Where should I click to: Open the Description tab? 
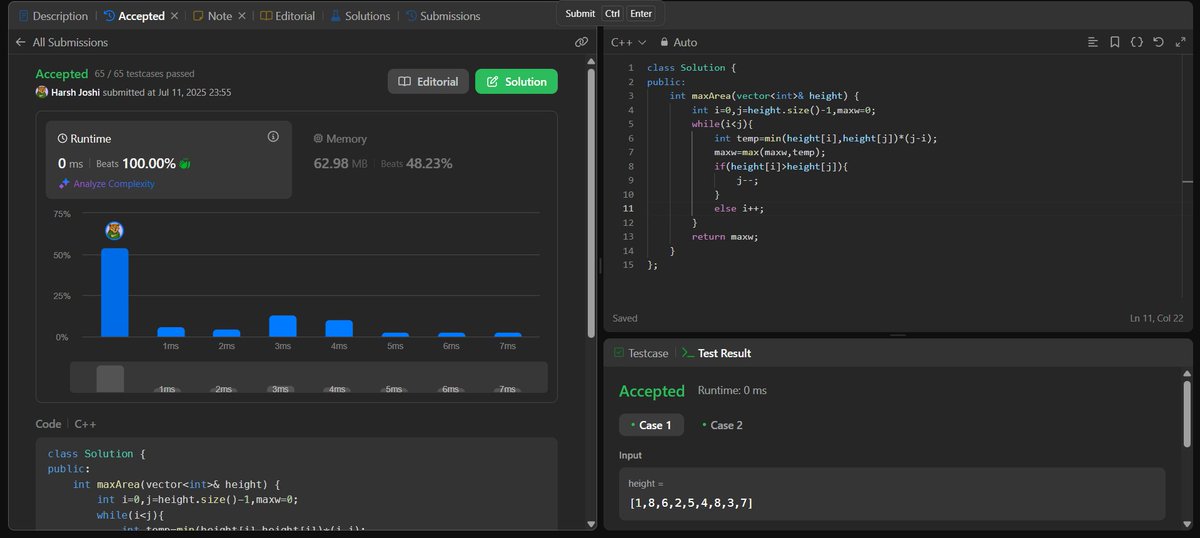point(53,16)
